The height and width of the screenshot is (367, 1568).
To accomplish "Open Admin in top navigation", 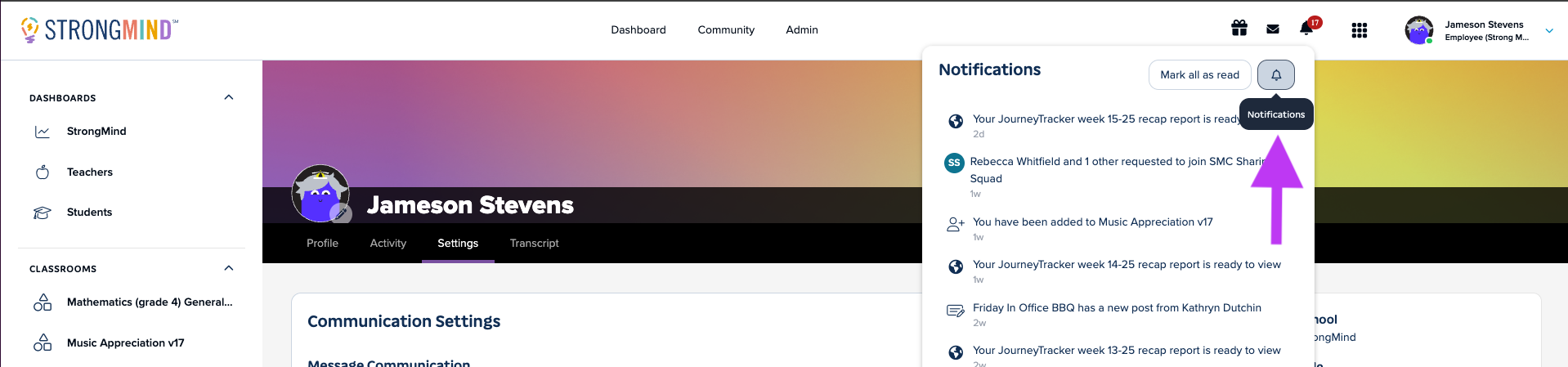I will tap(802, 30).
